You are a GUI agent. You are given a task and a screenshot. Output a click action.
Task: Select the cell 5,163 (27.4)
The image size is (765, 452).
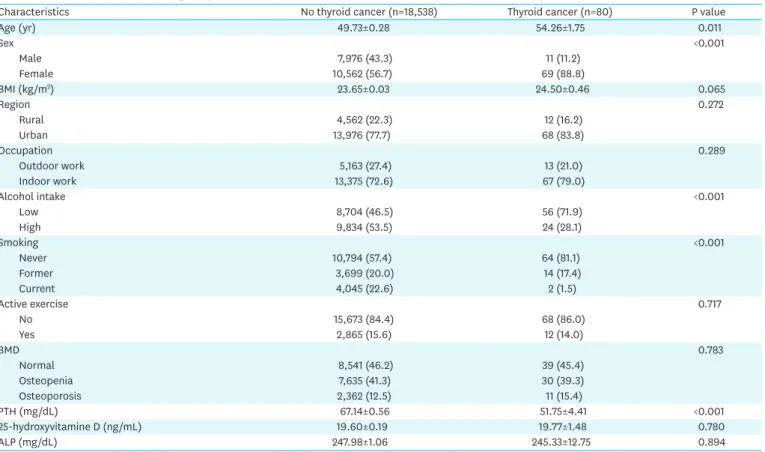click(x=365, y=166)
